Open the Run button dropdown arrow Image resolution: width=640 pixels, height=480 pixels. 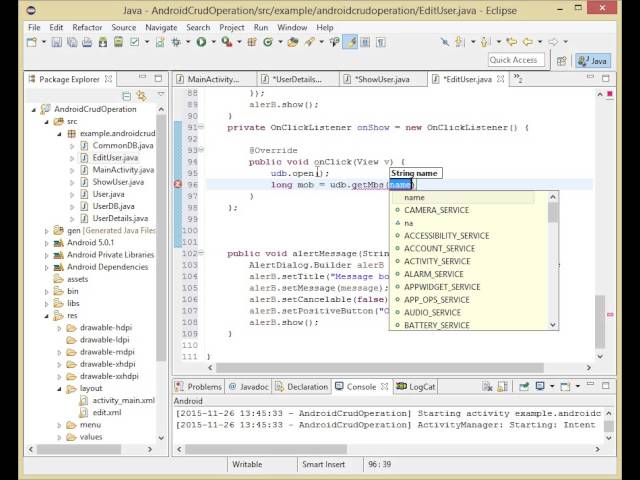tap(213, 42)
